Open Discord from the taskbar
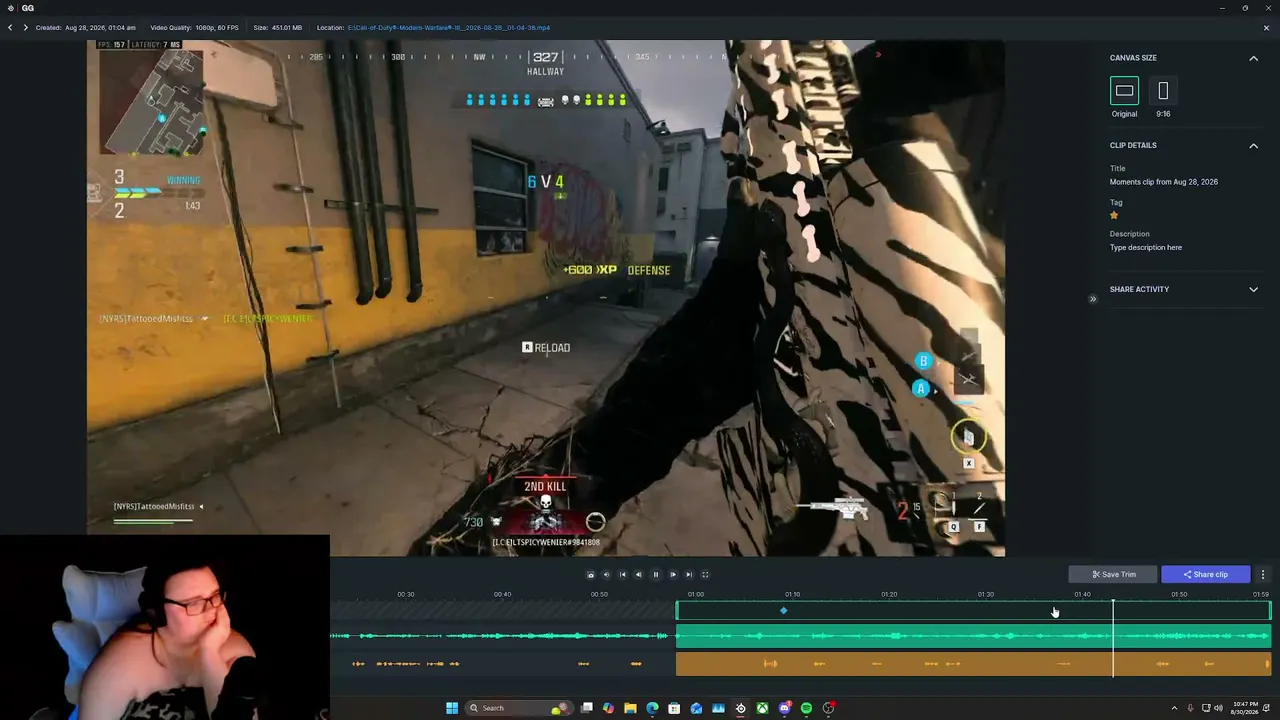Image resolution: width=1280 pixels, height=720 pixels. pos(785,708)
